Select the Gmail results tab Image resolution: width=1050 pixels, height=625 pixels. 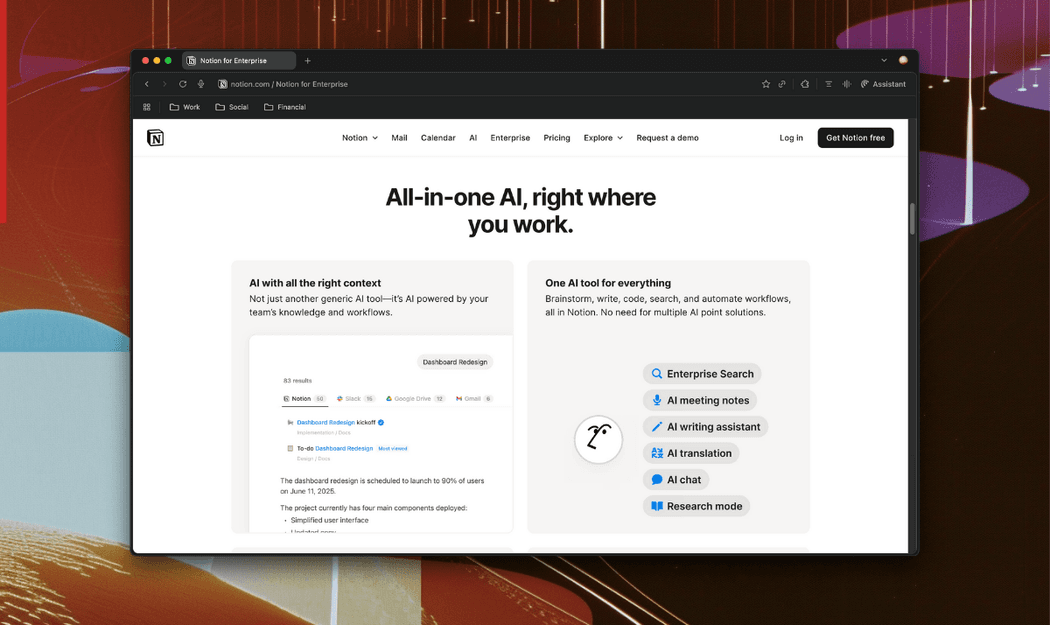[474, 399]
